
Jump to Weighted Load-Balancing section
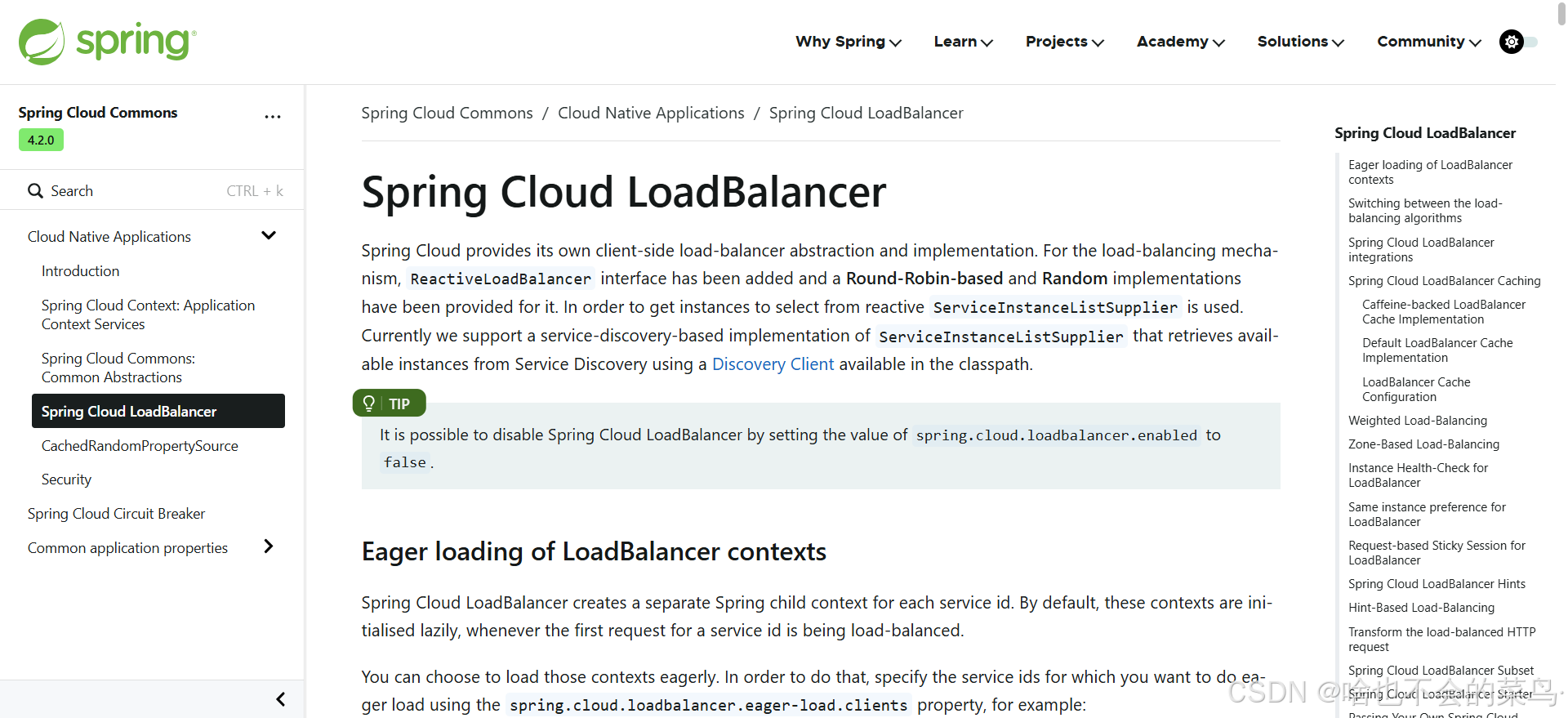coord(1418,421)
